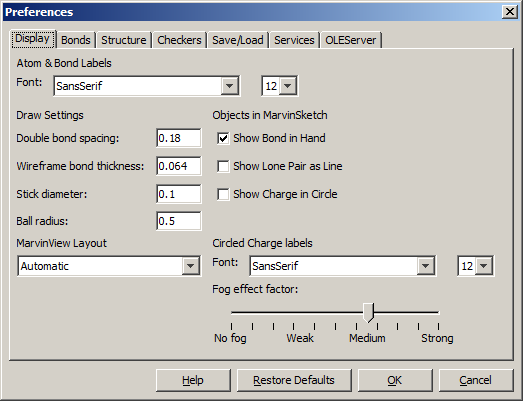
Task: Open Circled Charge labels font dropdown
Action: click(x=343, y=266)
